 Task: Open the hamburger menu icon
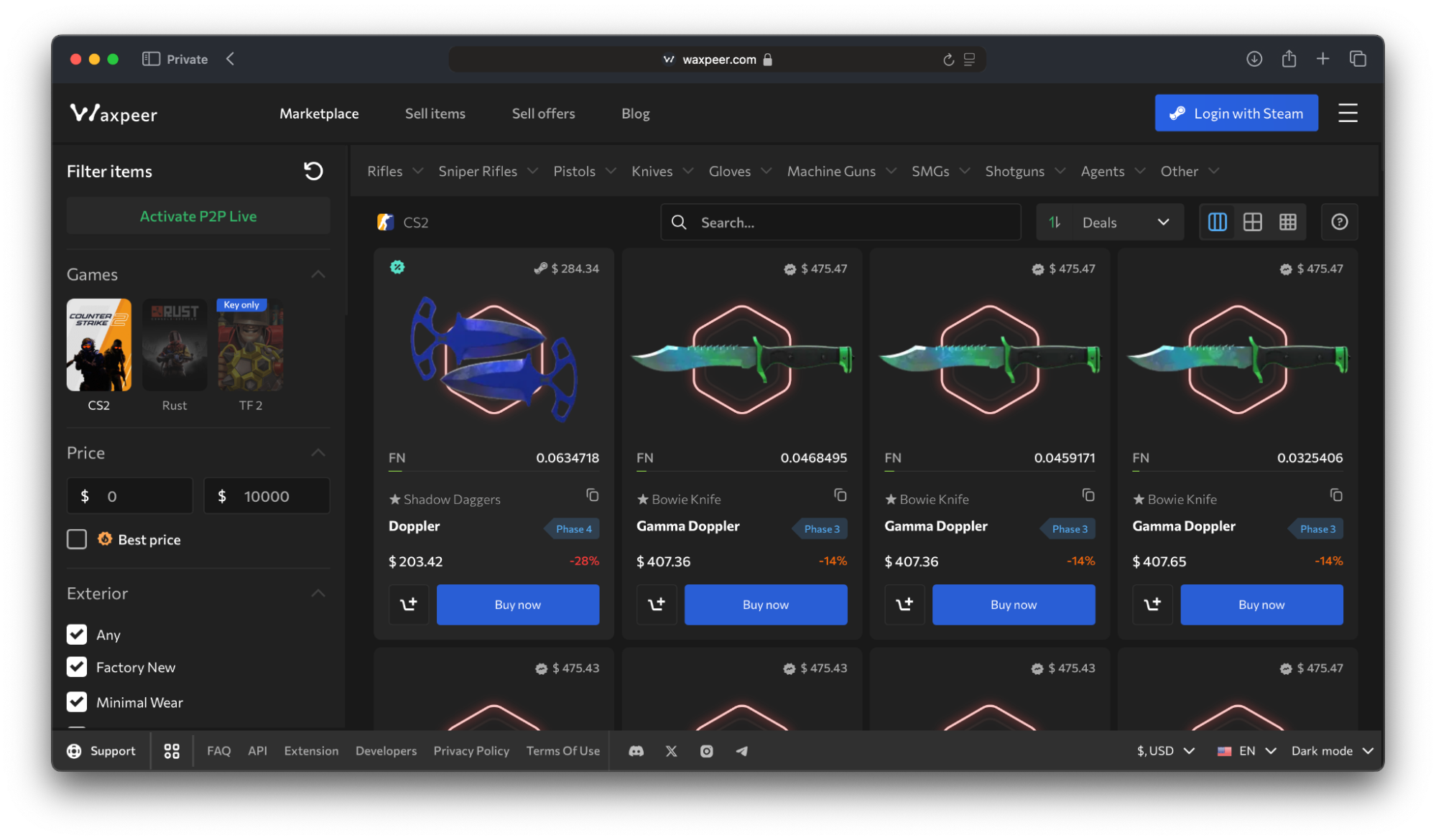coord(1348,113)
